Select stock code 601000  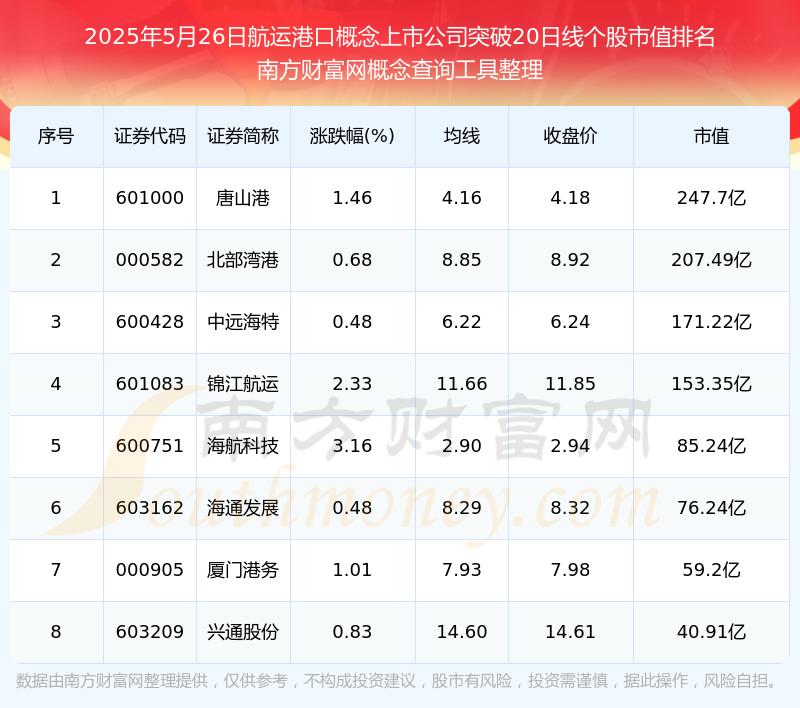click(x=149, y=198)
